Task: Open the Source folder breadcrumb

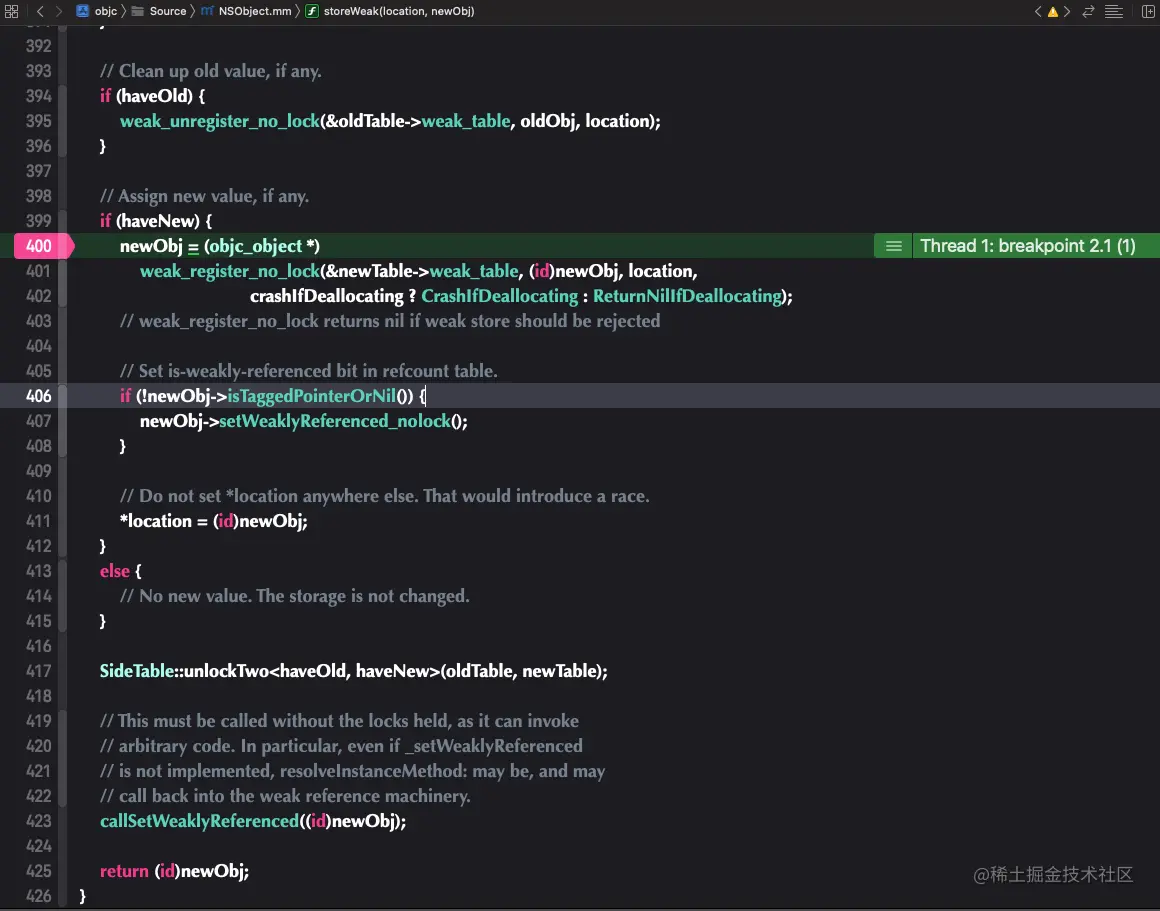Action: click(159, 11)
